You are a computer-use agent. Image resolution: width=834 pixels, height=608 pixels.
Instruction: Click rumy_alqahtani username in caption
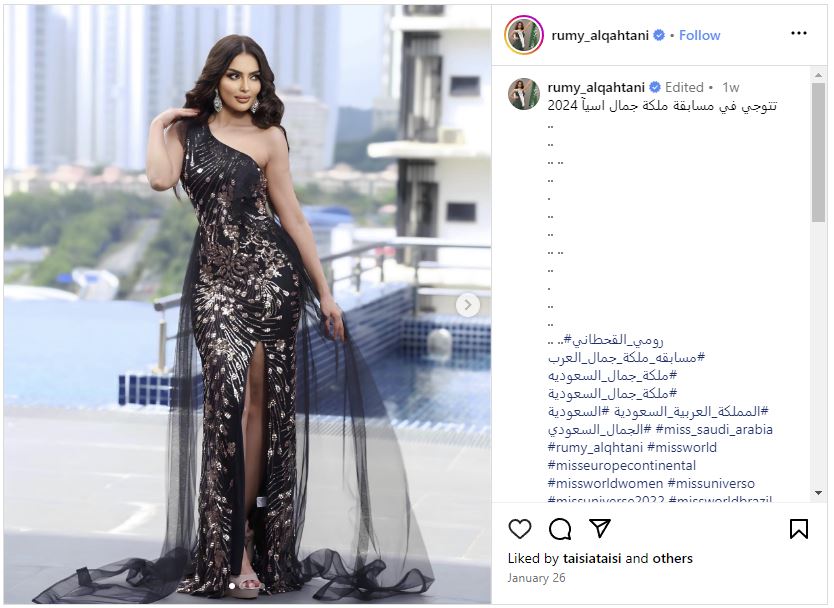[596, 87]
